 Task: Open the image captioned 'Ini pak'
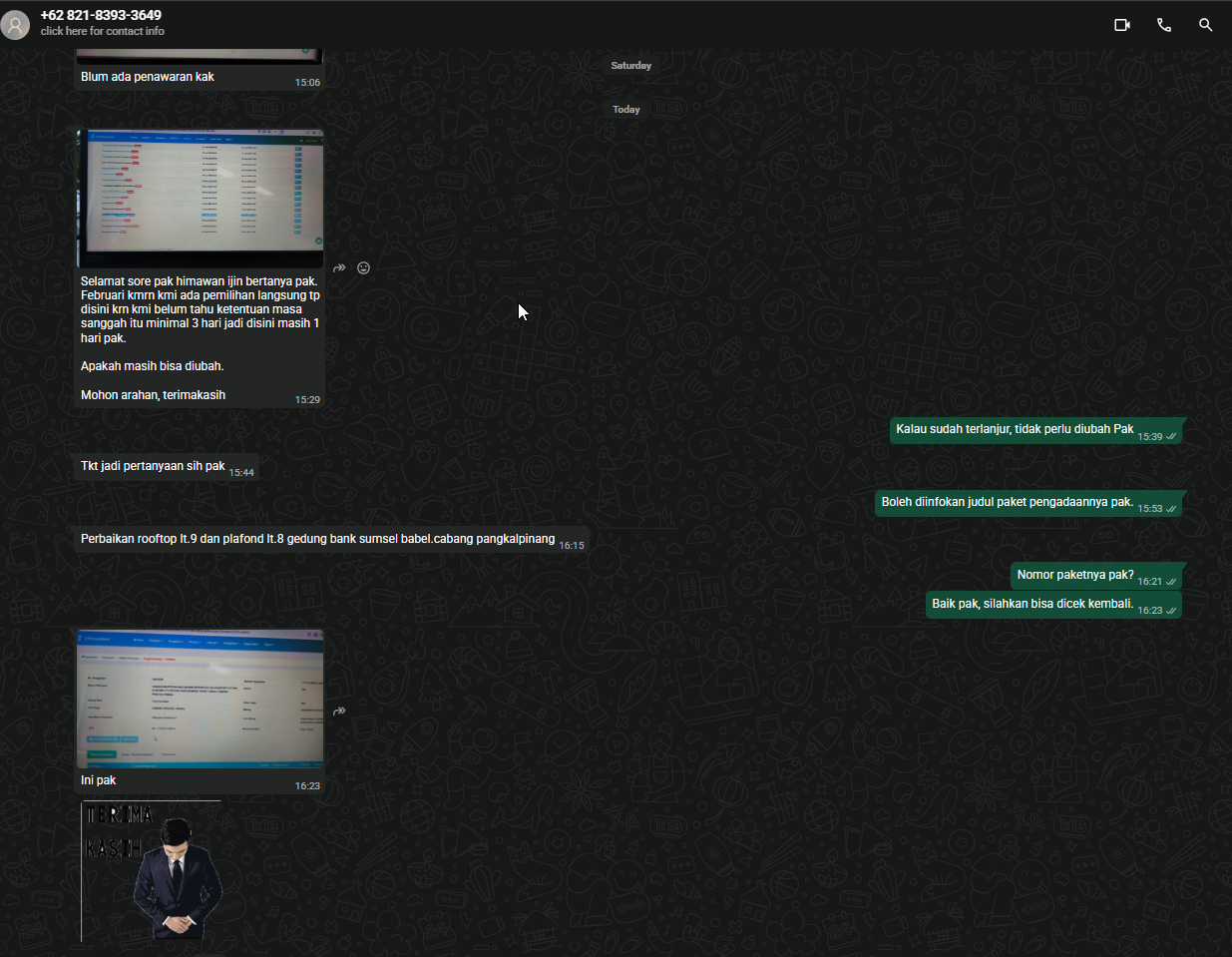[201, 699]
